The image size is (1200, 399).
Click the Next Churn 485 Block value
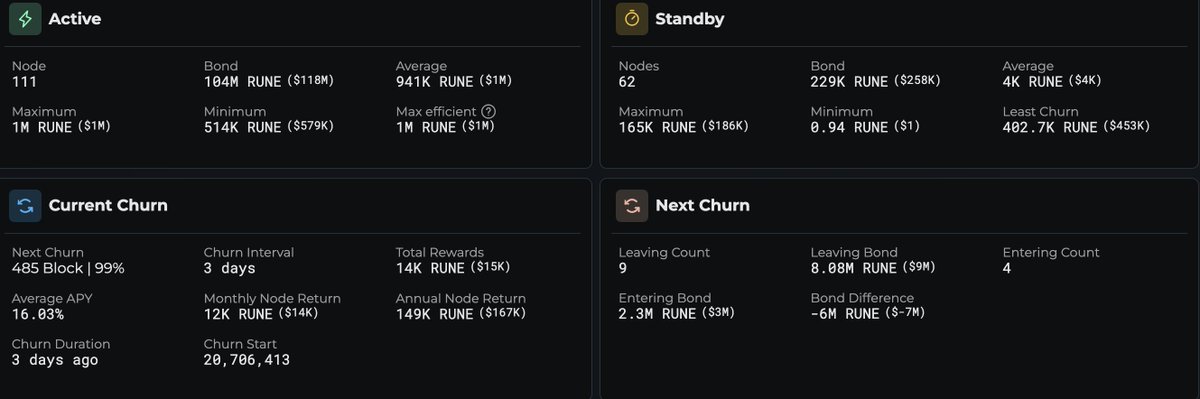pyautogui.click(x=68, y=268)
